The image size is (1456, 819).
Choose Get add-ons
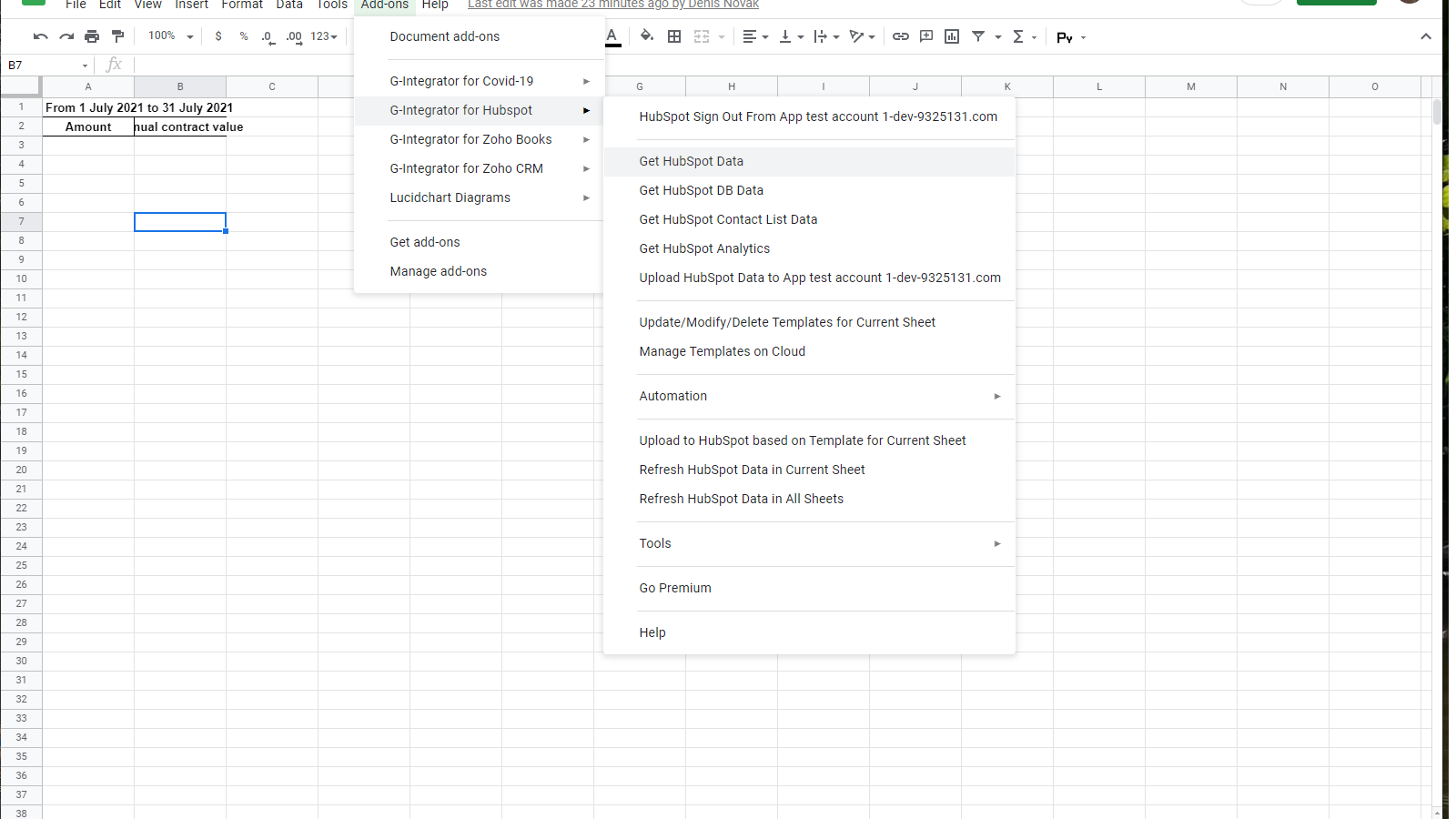[x=480, y=242]
